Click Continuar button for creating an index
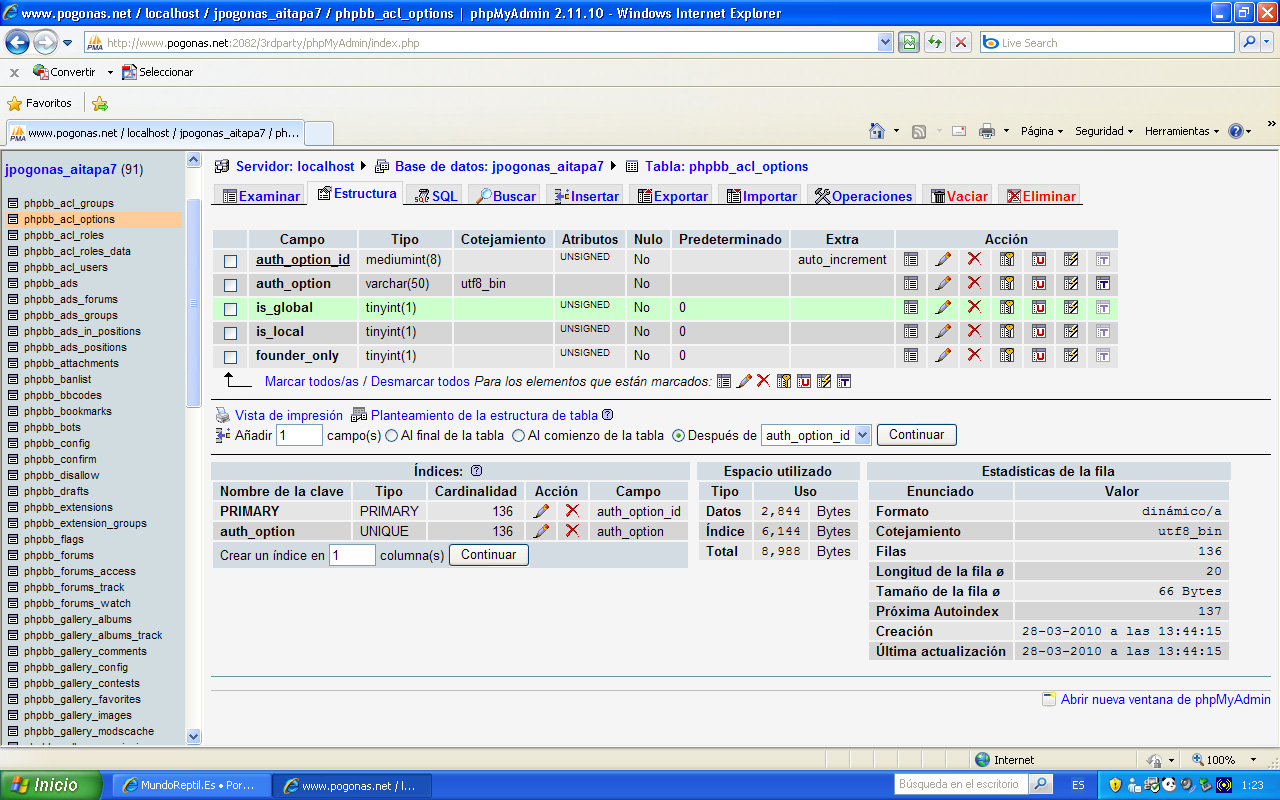The width and height of the screenshot is (1280, 800). point(489,555)
